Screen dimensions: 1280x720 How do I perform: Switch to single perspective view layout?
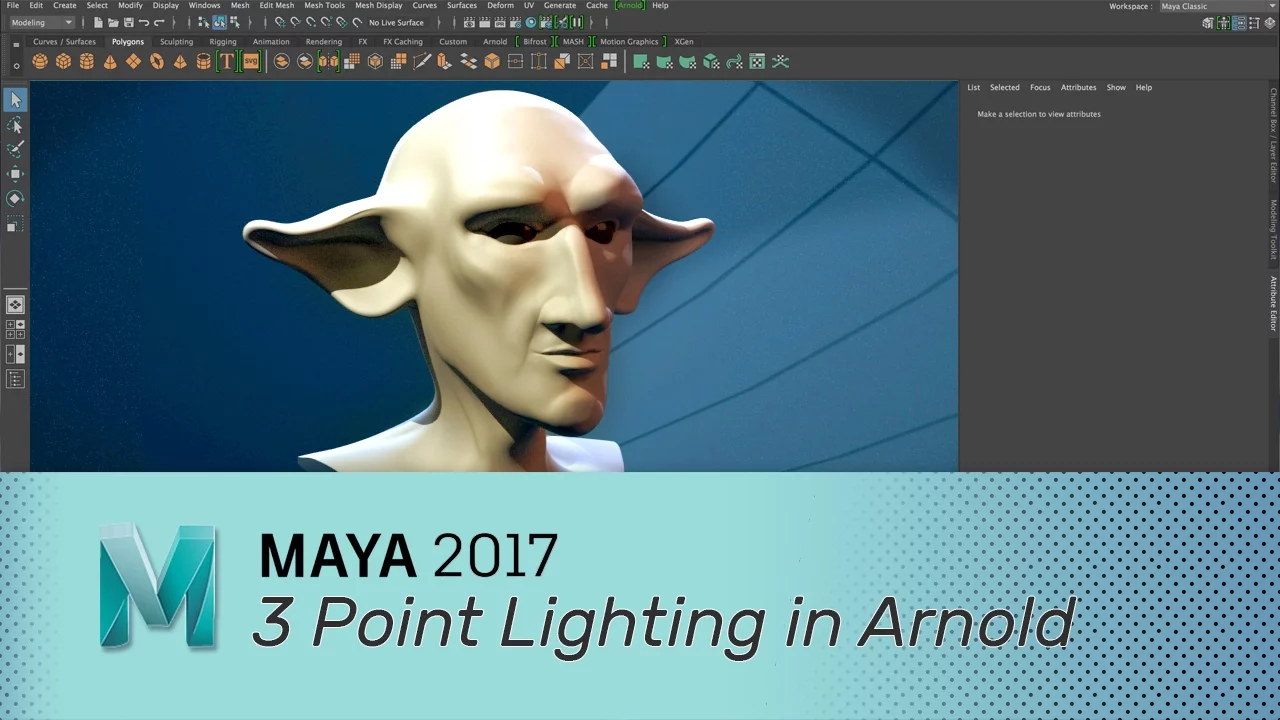[15, 305]
